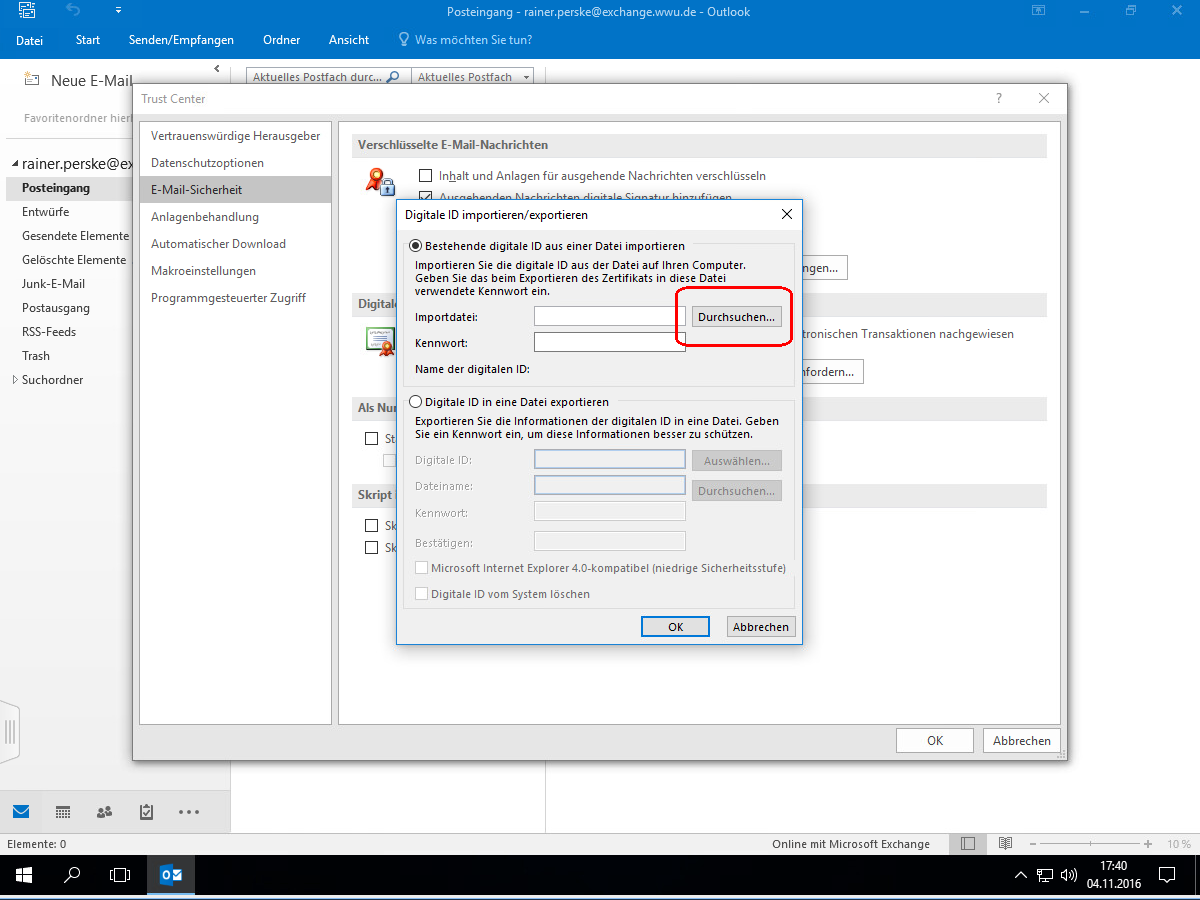Screen dimensions: 1200x900
Task: Enable 'Inhalt und Anlagen verschlüsseln' checkbox
Action: pos(425,176)
